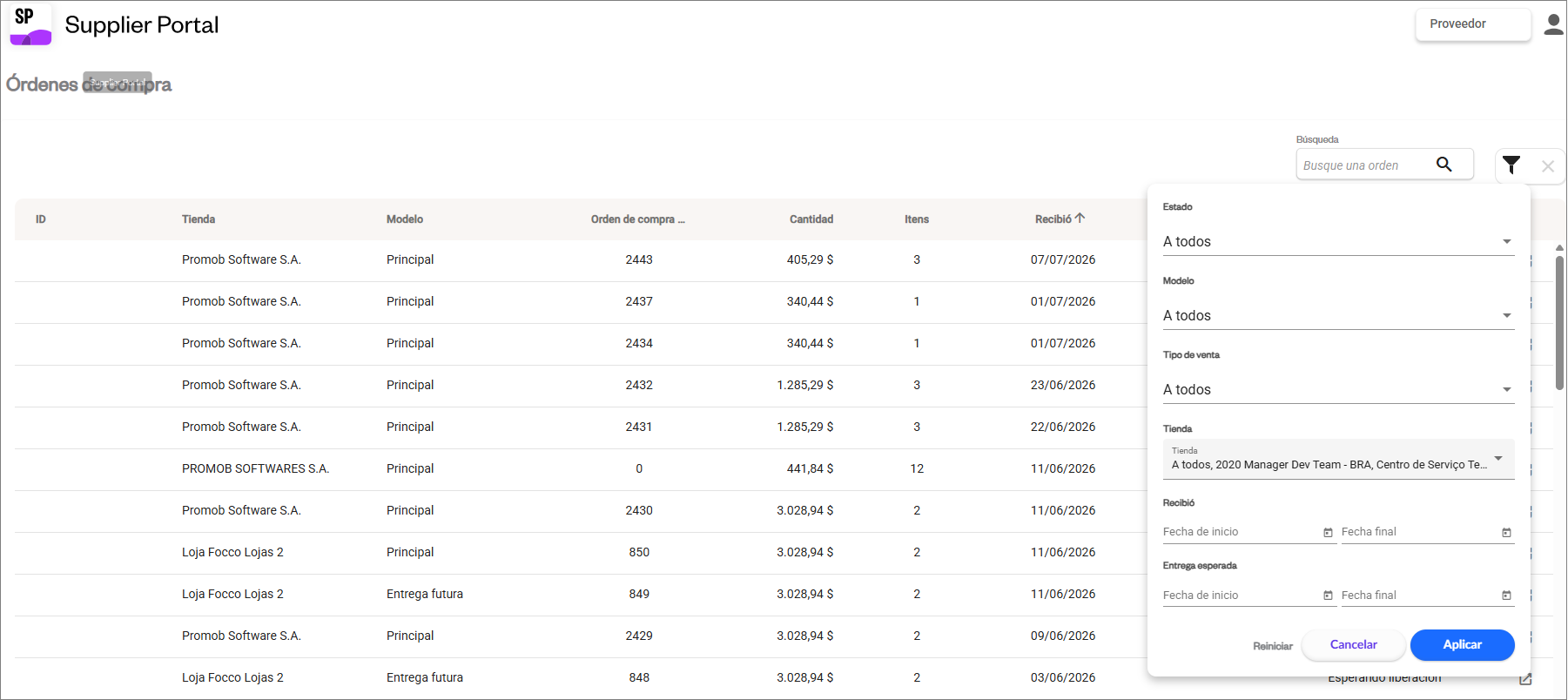Screen dimensions: 1568x700
Task: Open calendar for Recibió Fecha final
Action: coord(1506,533)
